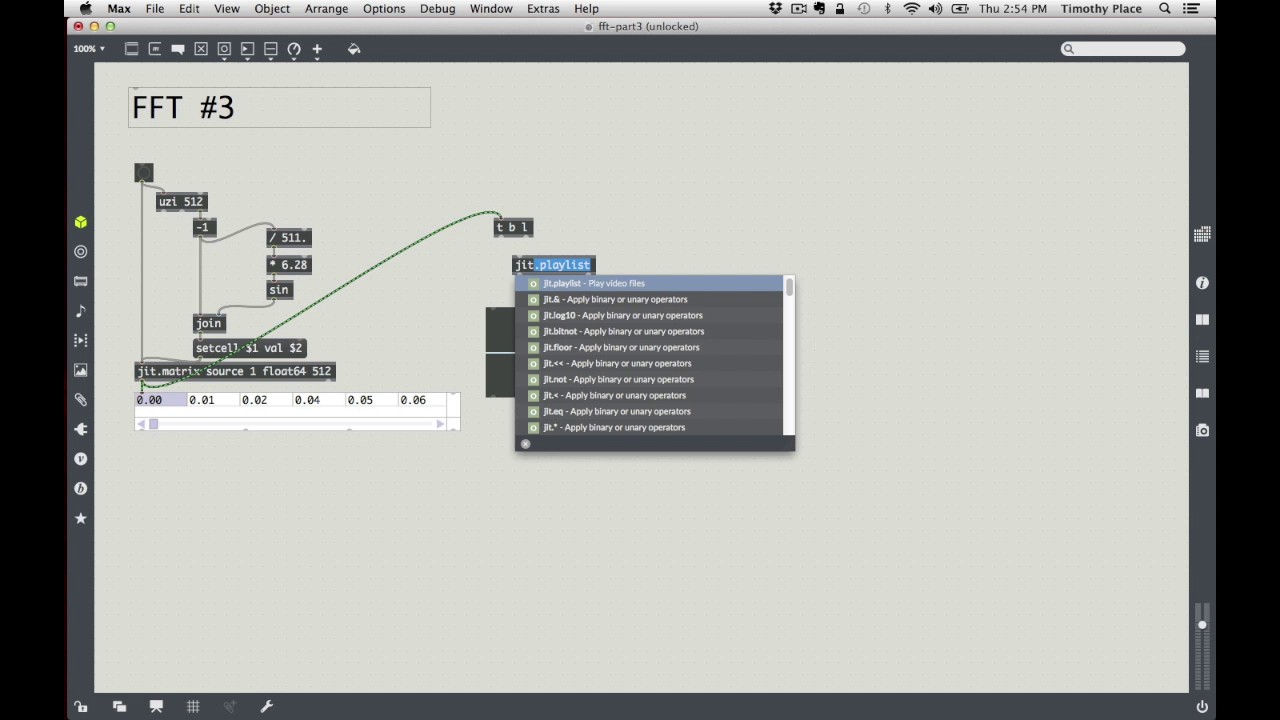Open the paperclip snippets sidebar icon
1280x720 pixels.
tap(81, 400)
